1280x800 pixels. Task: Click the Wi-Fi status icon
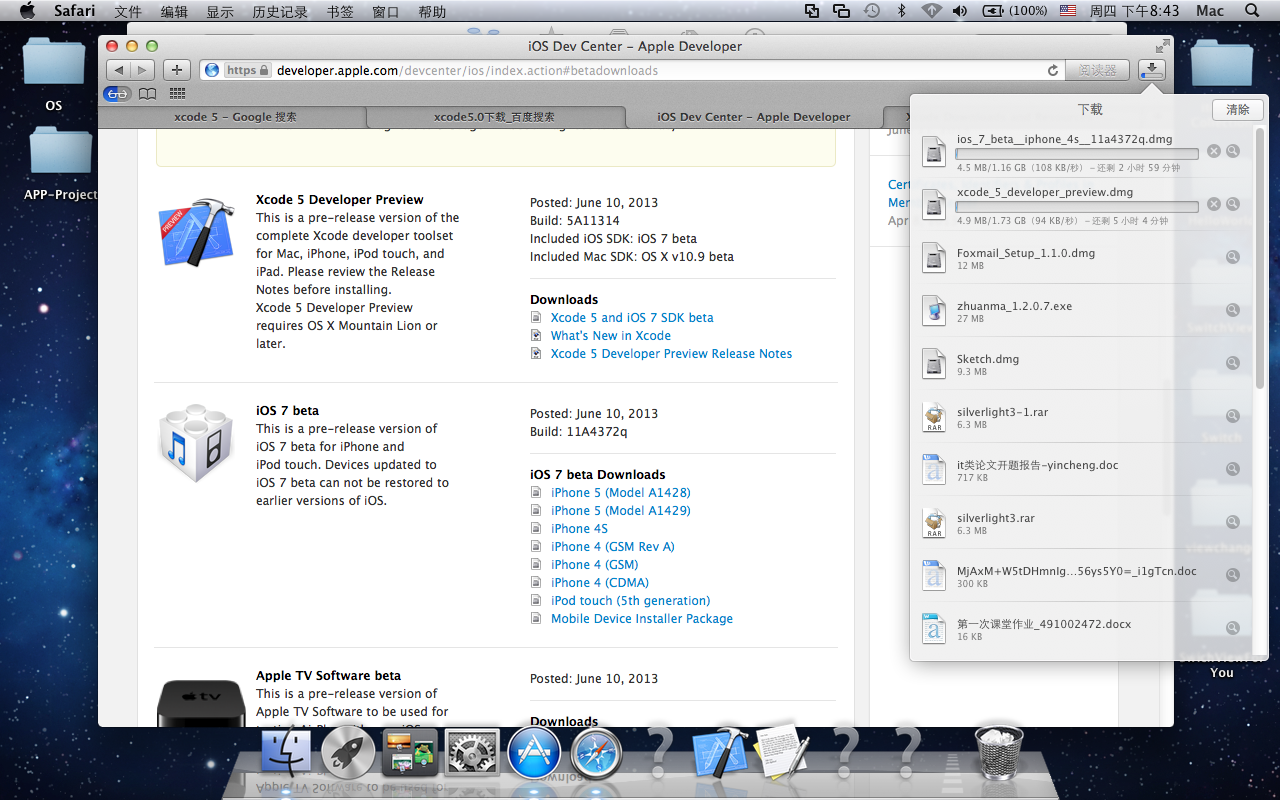tap(931, 11)
